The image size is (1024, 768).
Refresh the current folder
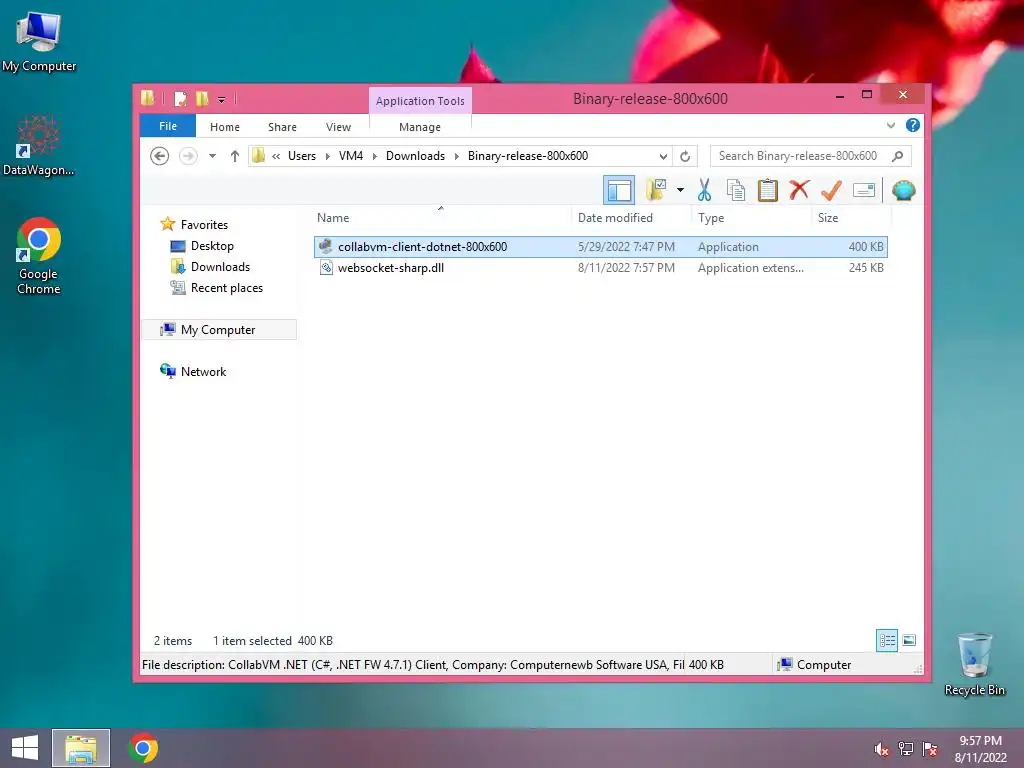pos(685,156)
